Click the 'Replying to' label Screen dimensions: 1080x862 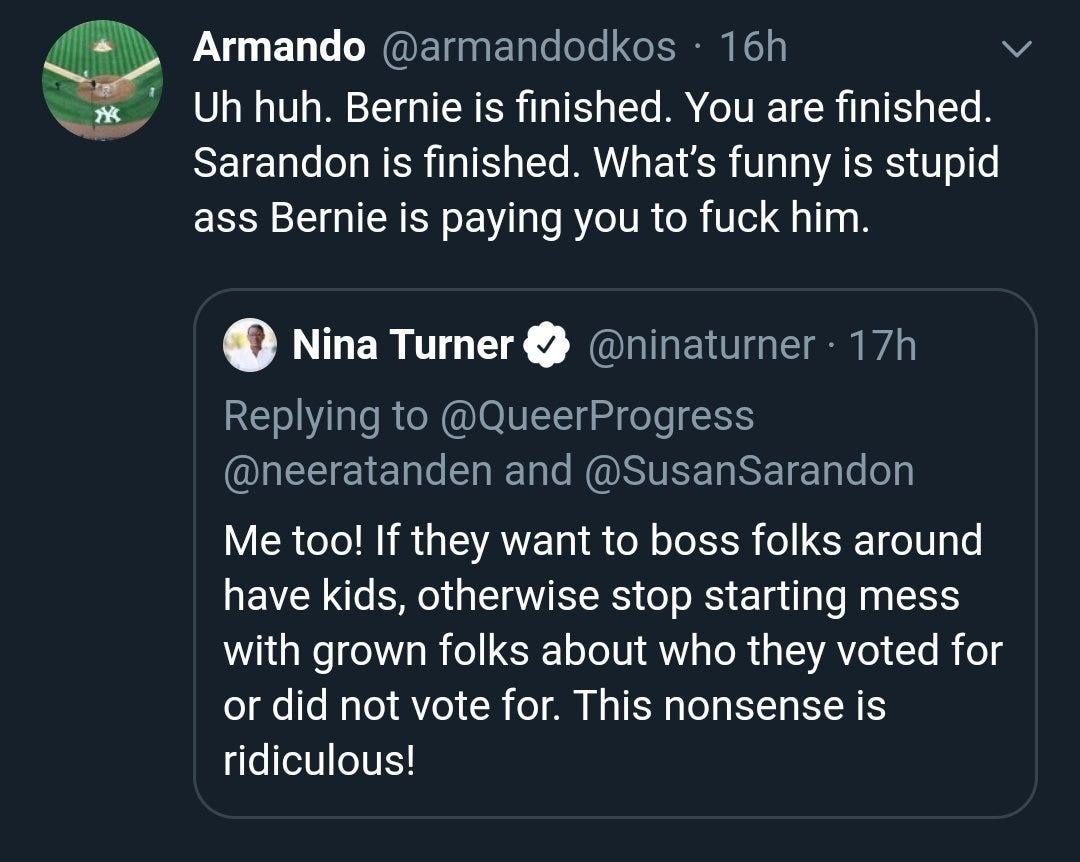(325, 417)
